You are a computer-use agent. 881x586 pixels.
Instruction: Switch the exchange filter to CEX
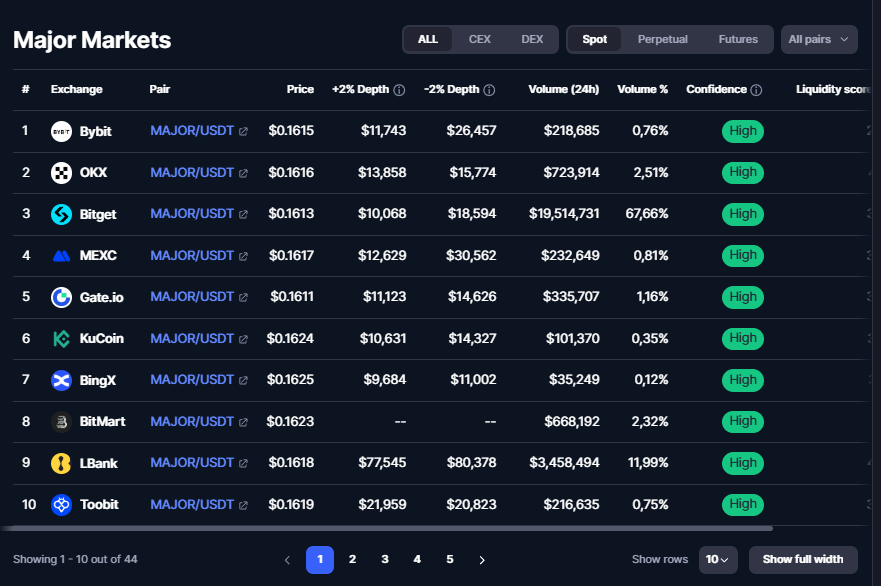[480, 40]
